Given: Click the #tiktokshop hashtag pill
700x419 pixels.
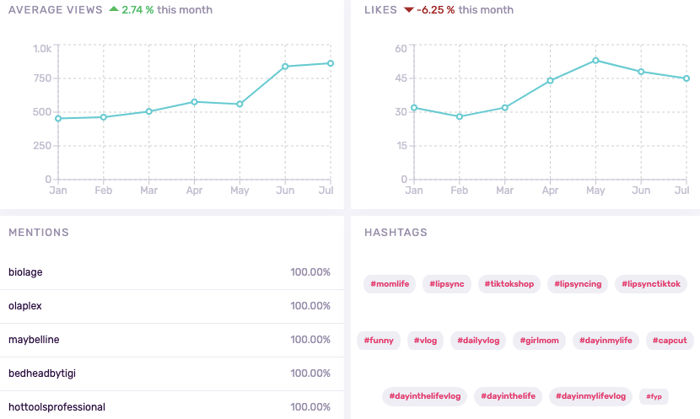Looking at the screenshot, I should click(510, 284).
